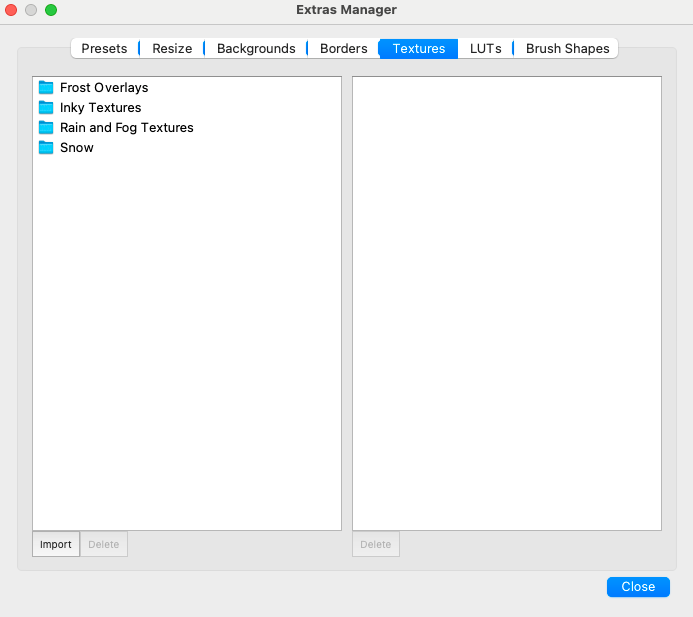Click the green zoom window button
Image resolution: width=693 pixels, height=617 pixels.
click(51, 10)
